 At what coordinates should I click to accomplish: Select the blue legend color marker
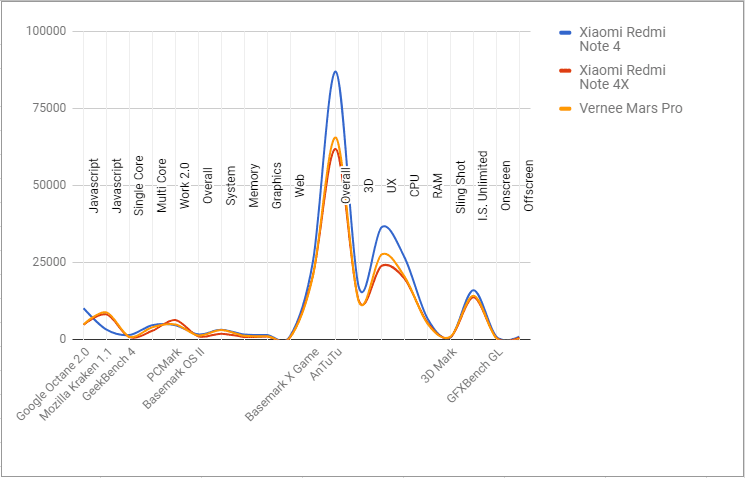(564, 33)
